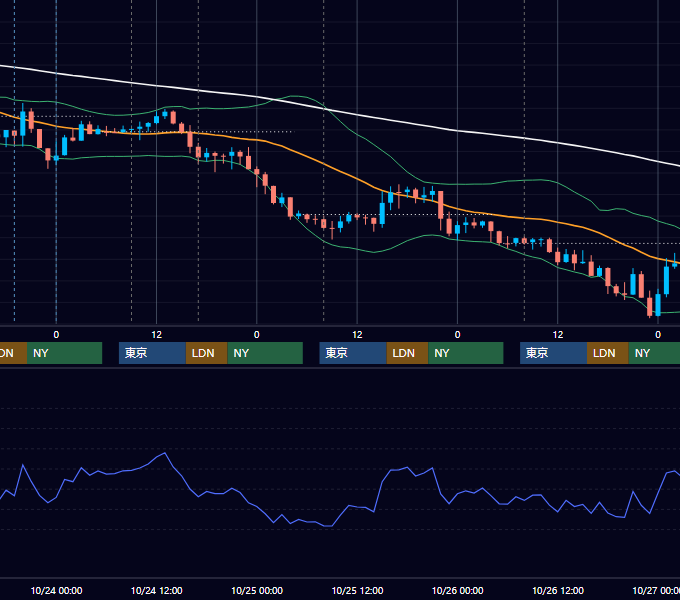Viewport: 680px width, 600px height.
Task: Select the LDN session block after 10/25 12:00
Action: [x=407, y=353]
